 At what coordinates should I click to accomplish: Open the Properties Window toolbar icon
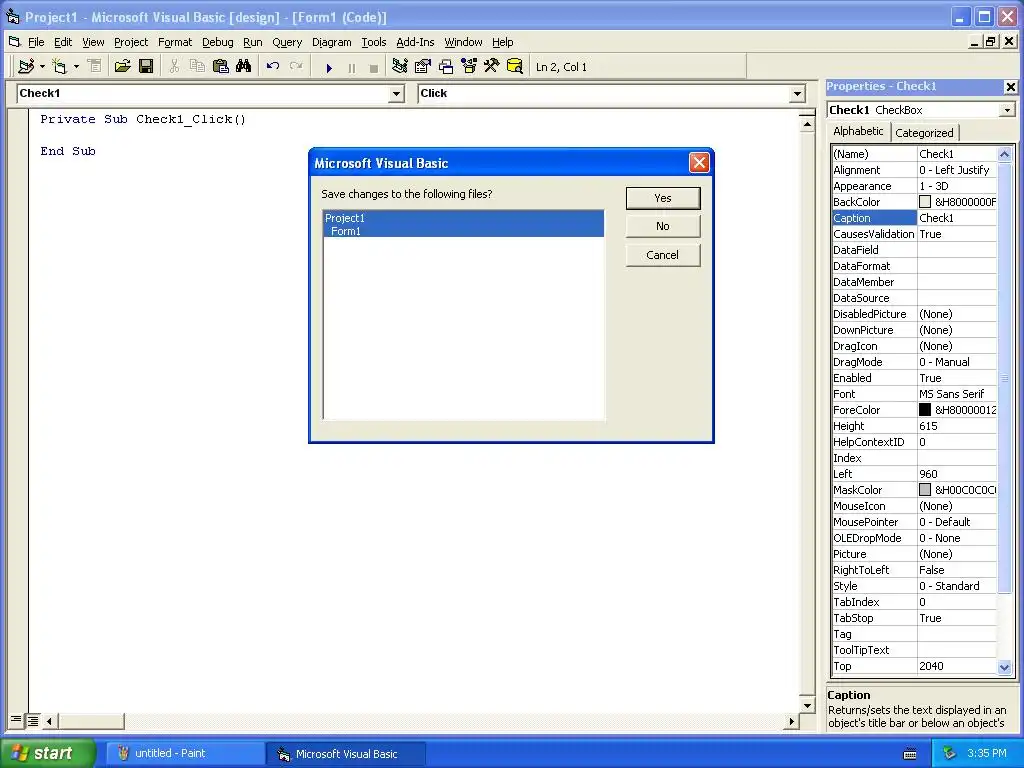tap(423, 66)
